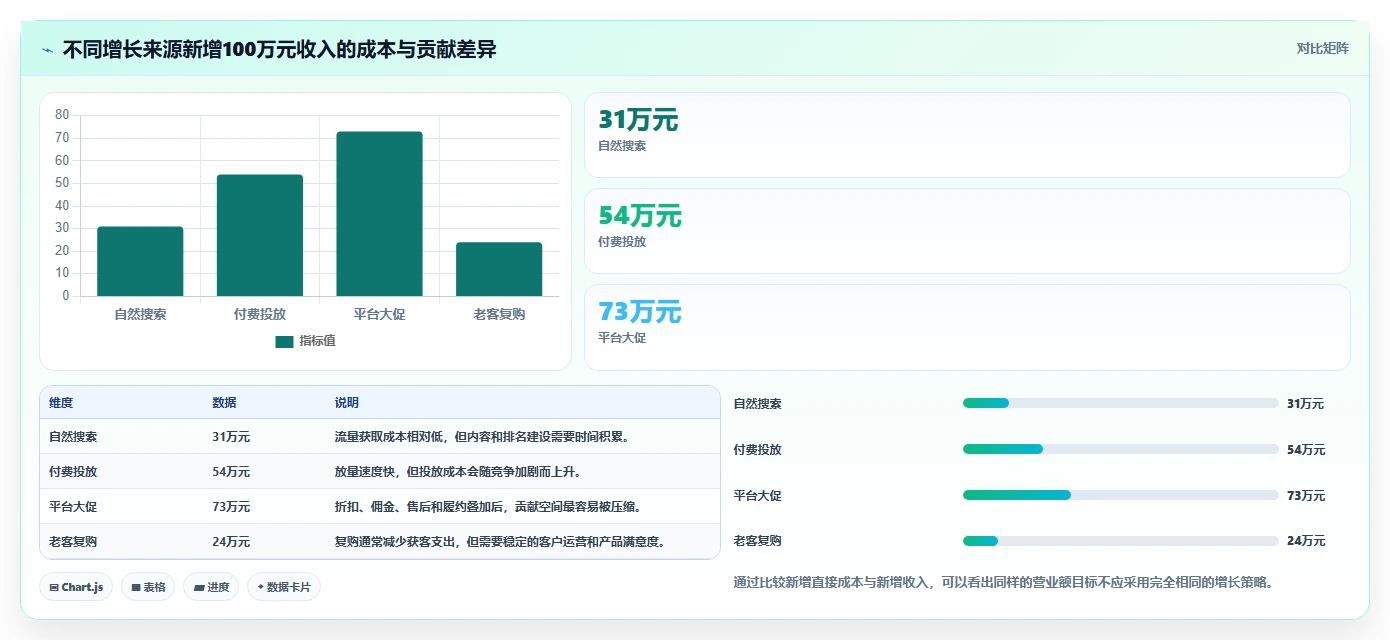Click the 平台大促 progress bar
Viewport: 1390px width, 640px height.
[1120, 495]
